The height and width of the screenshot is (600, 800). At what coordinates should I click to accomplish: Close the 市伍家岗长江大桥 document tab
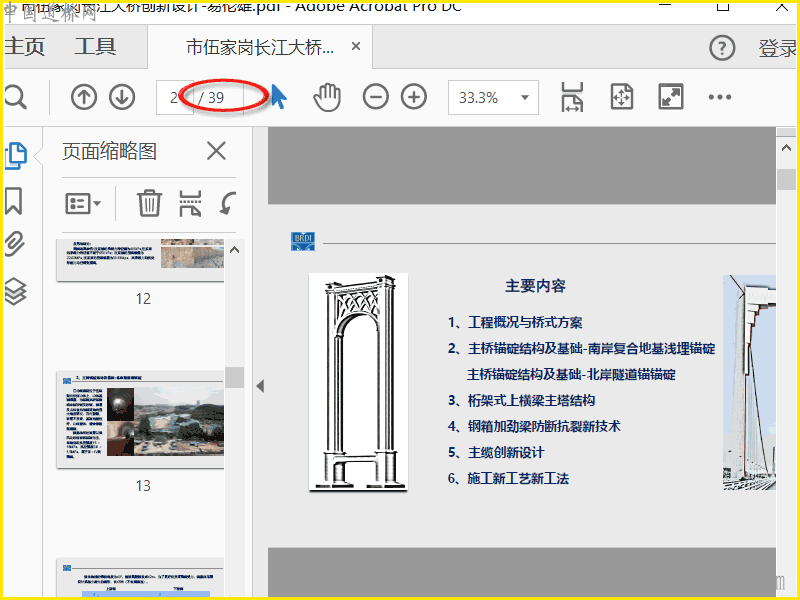(356, 46)
